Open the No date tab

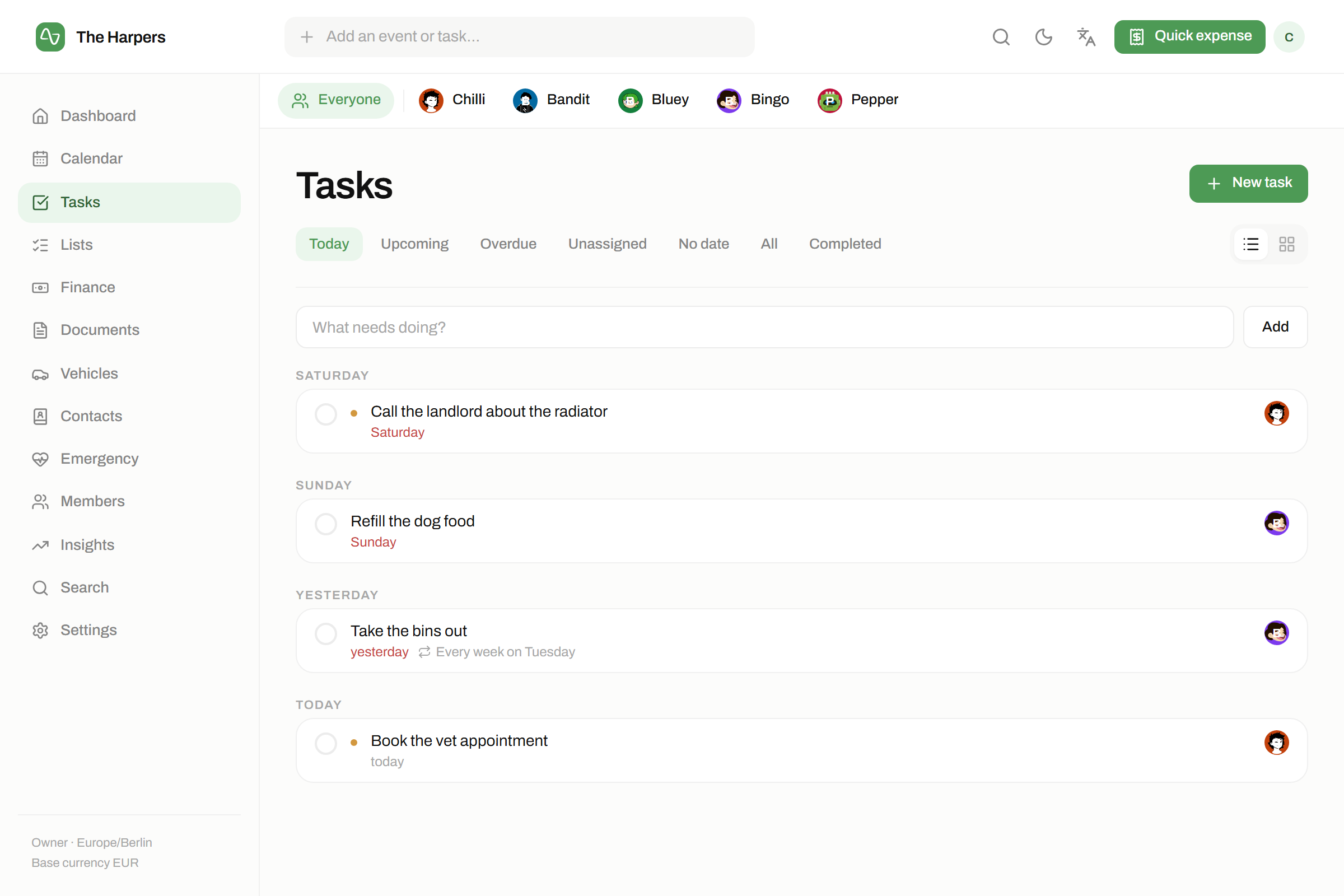(x=703, y=244)
